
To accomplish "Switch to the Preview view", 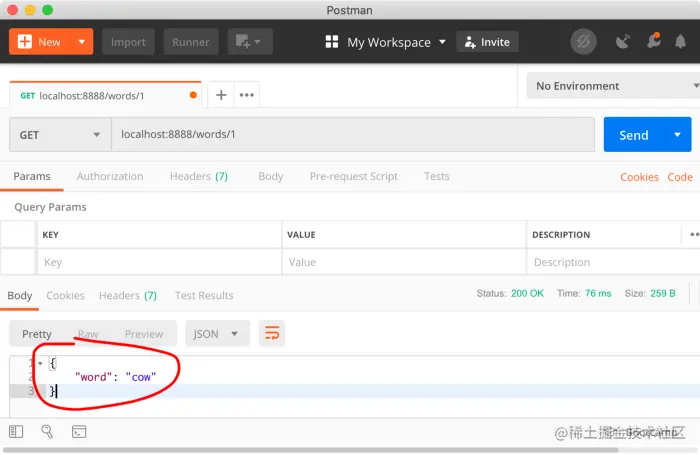I will pos(144,334).
